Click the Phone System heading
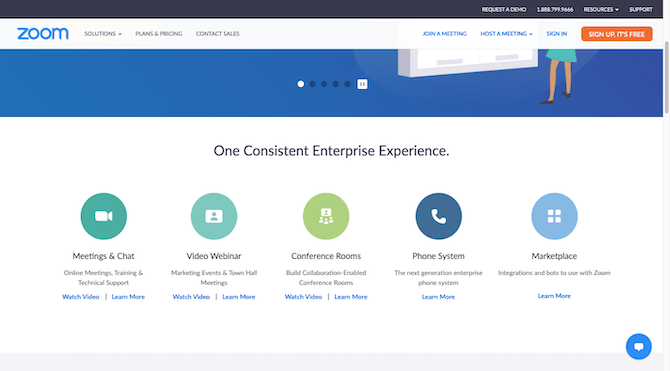 (x=438, y=256)
